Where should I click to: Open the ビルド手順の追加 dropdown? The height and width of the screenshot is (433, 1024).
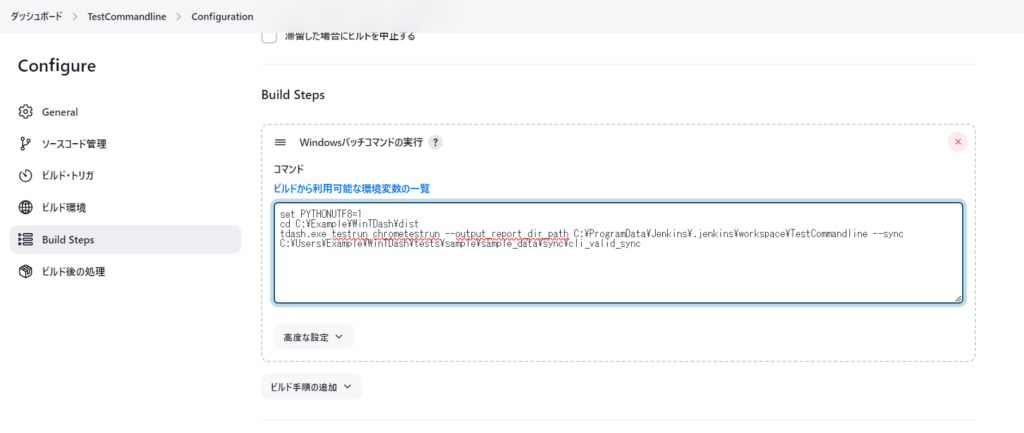click(311, 386)
